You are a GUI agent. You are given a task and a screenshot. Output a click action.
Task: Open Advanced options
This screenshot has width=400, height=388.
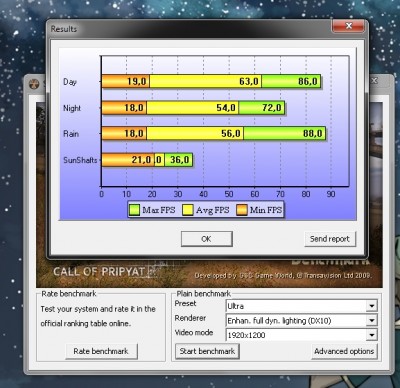pos(344,351)
